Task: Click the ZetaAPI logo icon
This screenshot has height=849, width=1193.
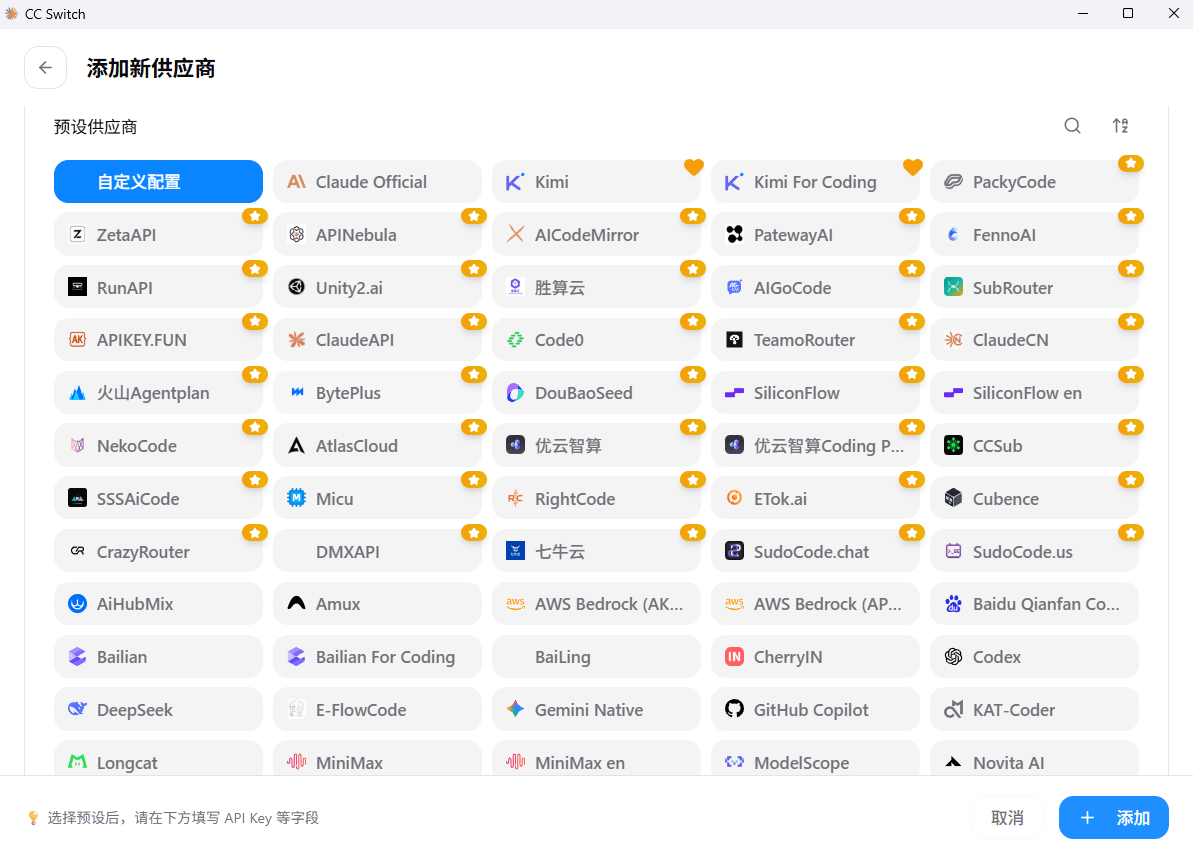Action: tap(78, 234)
